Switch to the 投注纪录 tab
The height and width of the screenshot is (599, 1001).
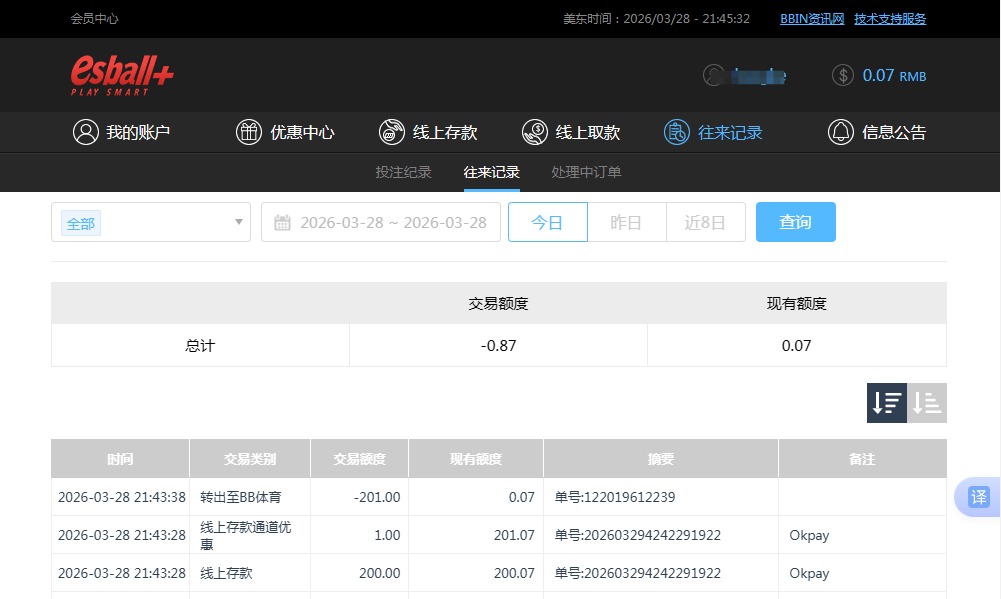[x=404, y=171]
